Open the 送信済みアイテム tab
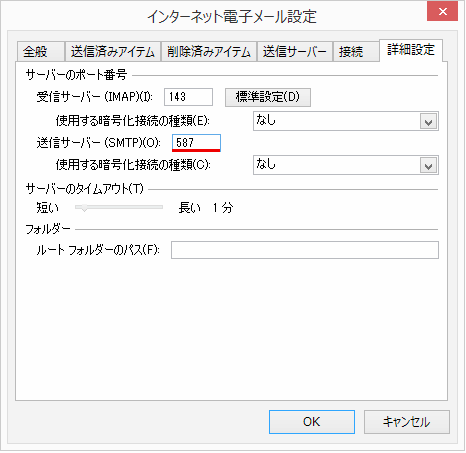Screen dimensions: 466x453 coord(113,52)
